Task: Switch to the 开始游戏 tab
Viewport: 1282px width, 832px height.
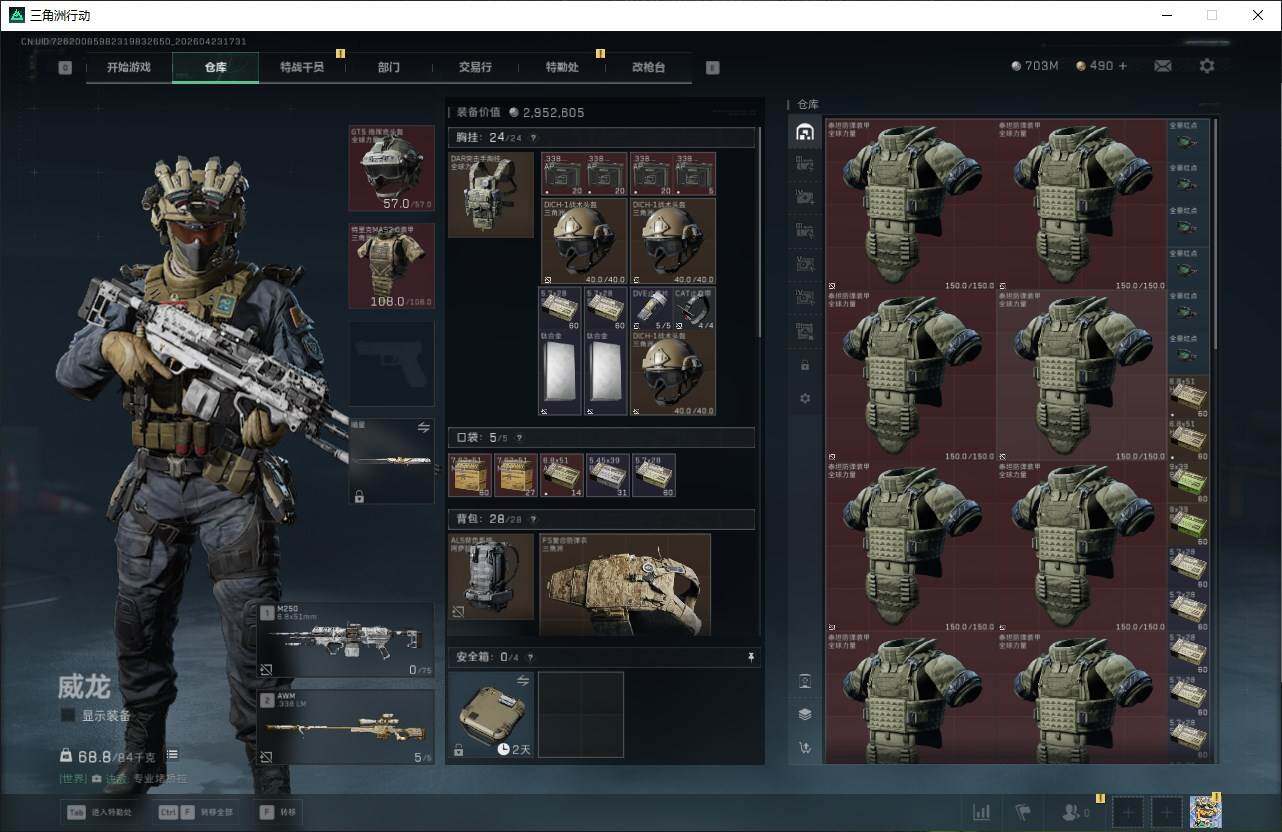Action: click(x=129, y=67)
